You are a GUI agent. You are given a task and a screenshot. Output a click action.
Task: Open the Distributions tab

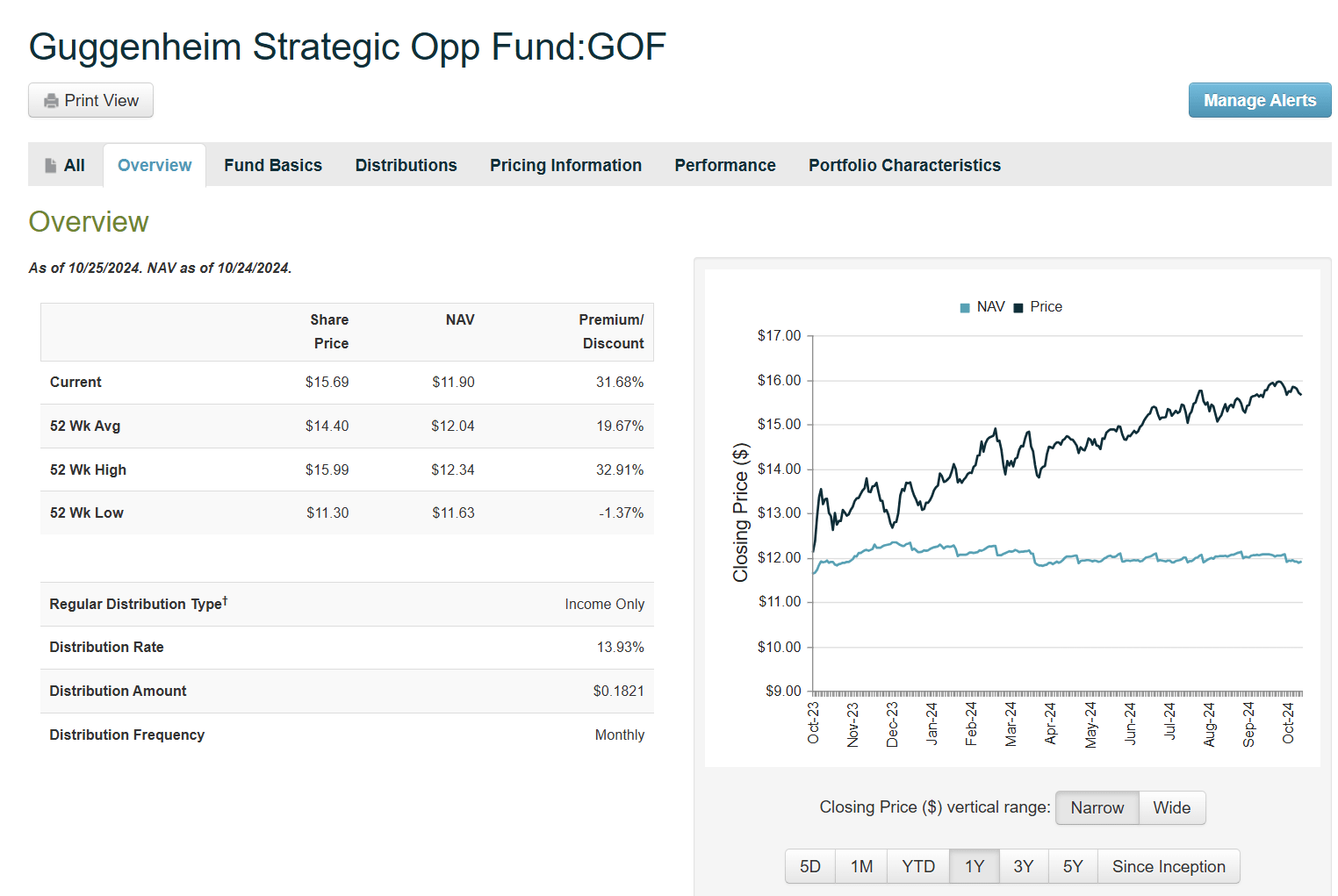coord(406,165)
